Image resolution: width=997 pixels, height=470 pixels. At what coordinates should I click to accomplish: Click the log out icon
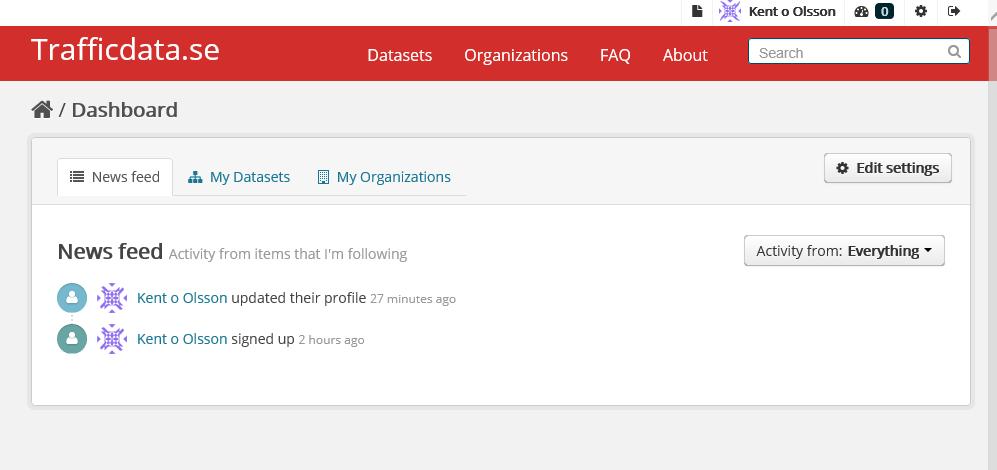click(954, 11)
